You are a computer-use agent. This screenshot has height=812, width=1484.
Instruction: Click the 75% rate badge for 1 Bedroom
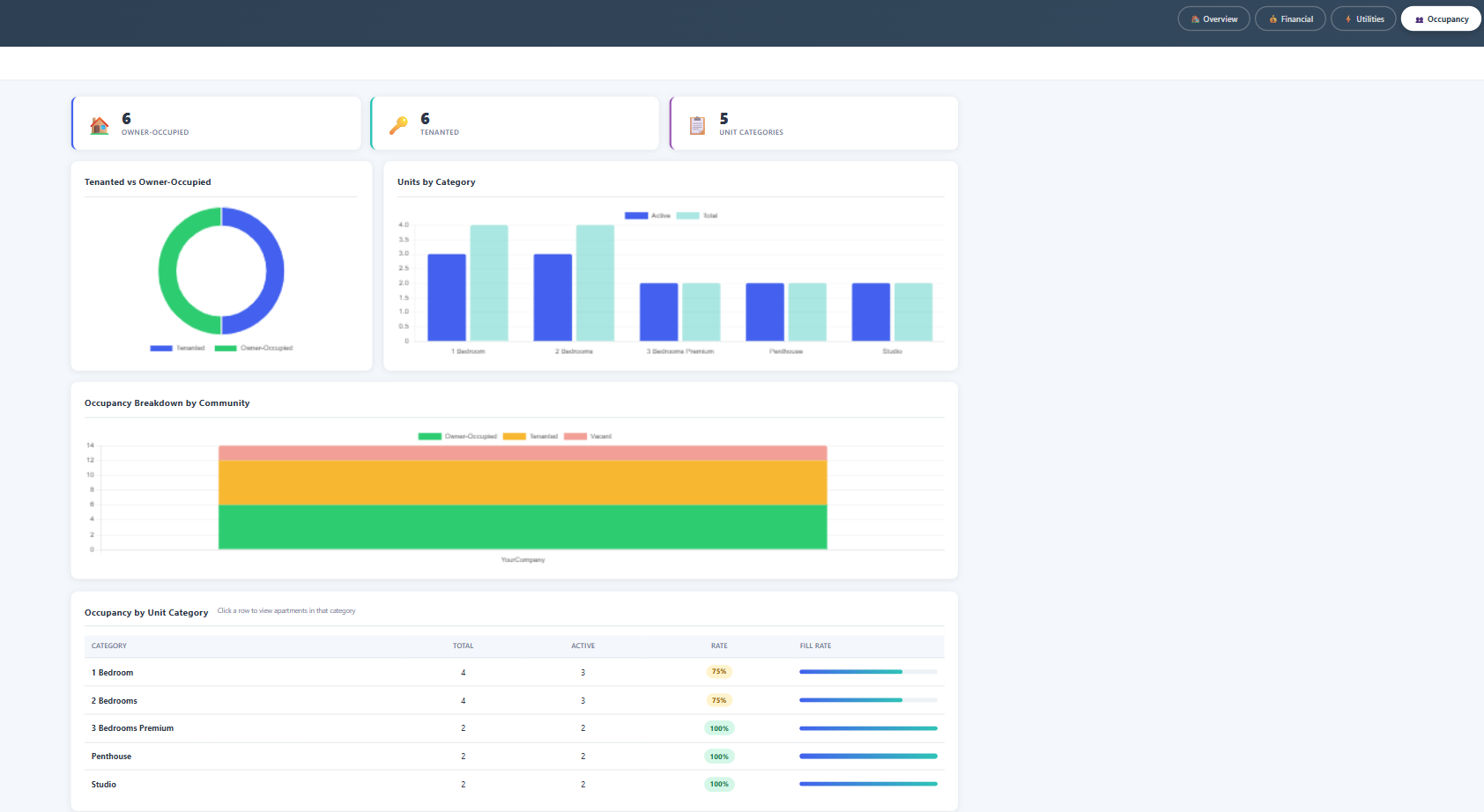719,672
